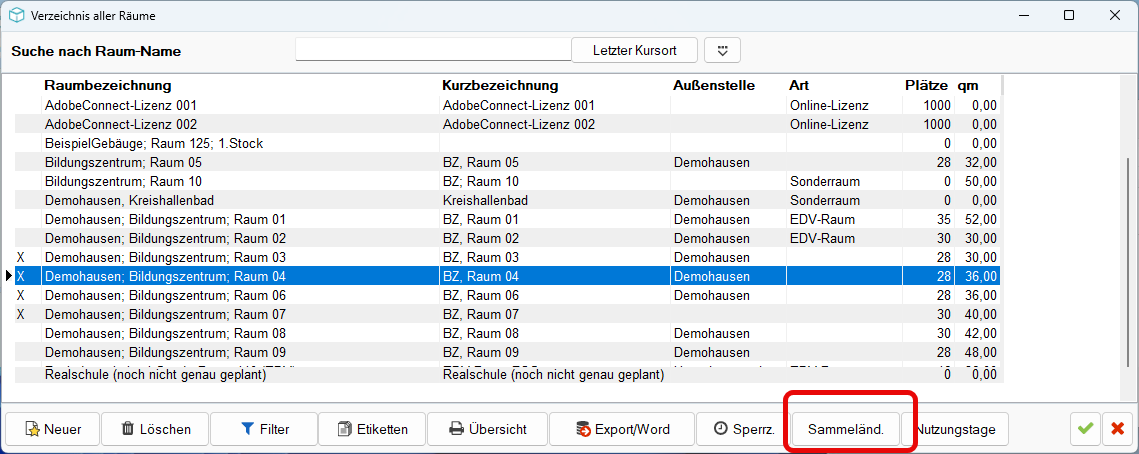Select row Realschule (noch nicht genau geplant)
This screenshot has height=454, width=1139.
tap(508, 375)
